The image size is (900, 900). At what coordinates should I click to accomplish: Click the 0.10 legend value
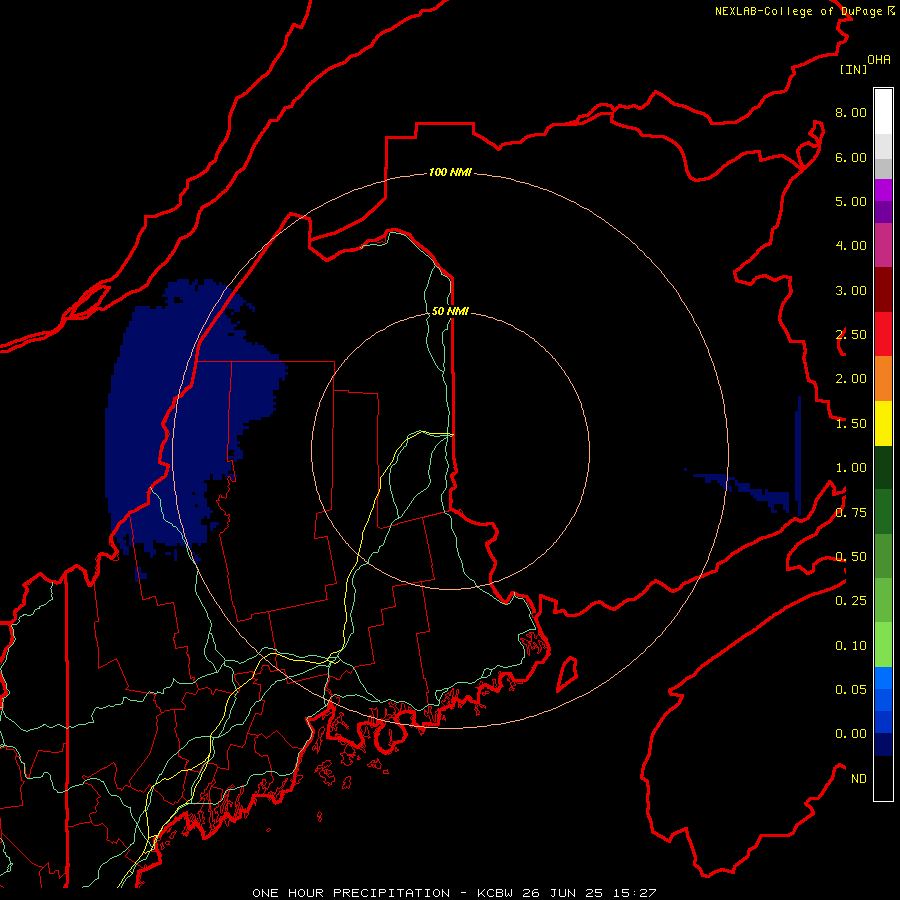tap(851, 646)
